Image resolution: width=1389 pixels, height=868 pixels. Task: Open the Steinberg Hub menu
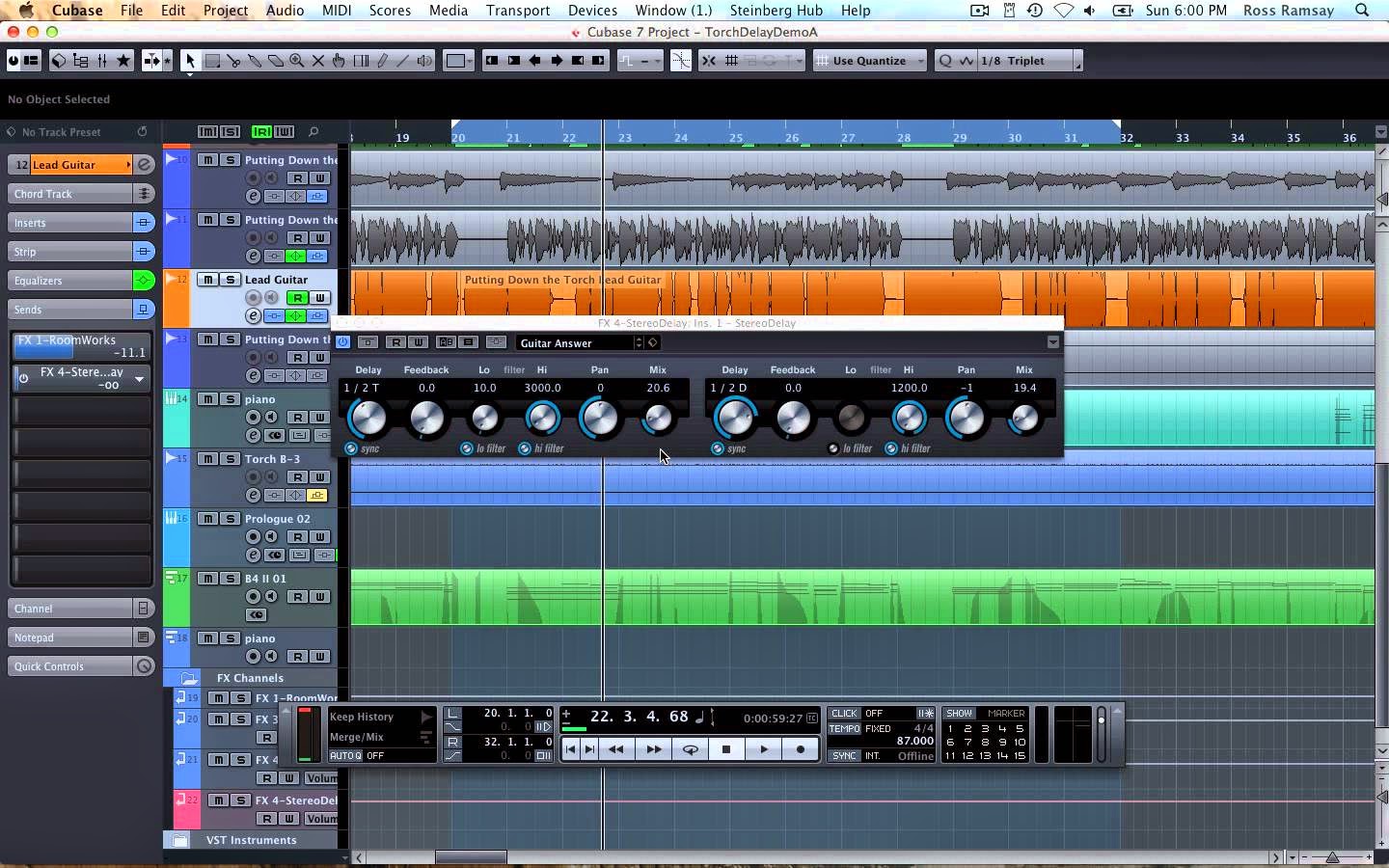point(776,11)
